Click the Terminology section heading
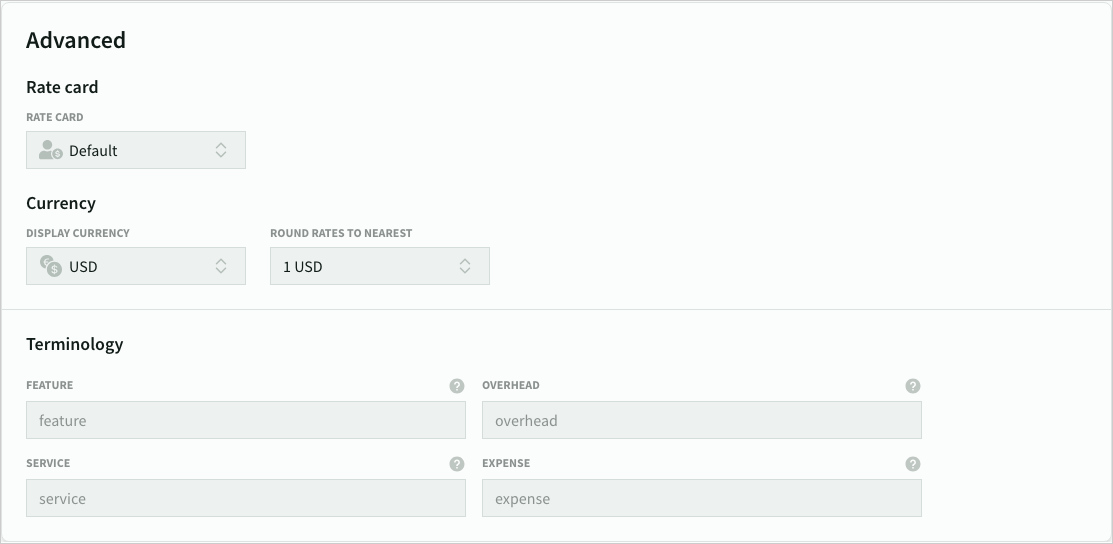The image size is (1113, 544). click(x=75, y=344)
